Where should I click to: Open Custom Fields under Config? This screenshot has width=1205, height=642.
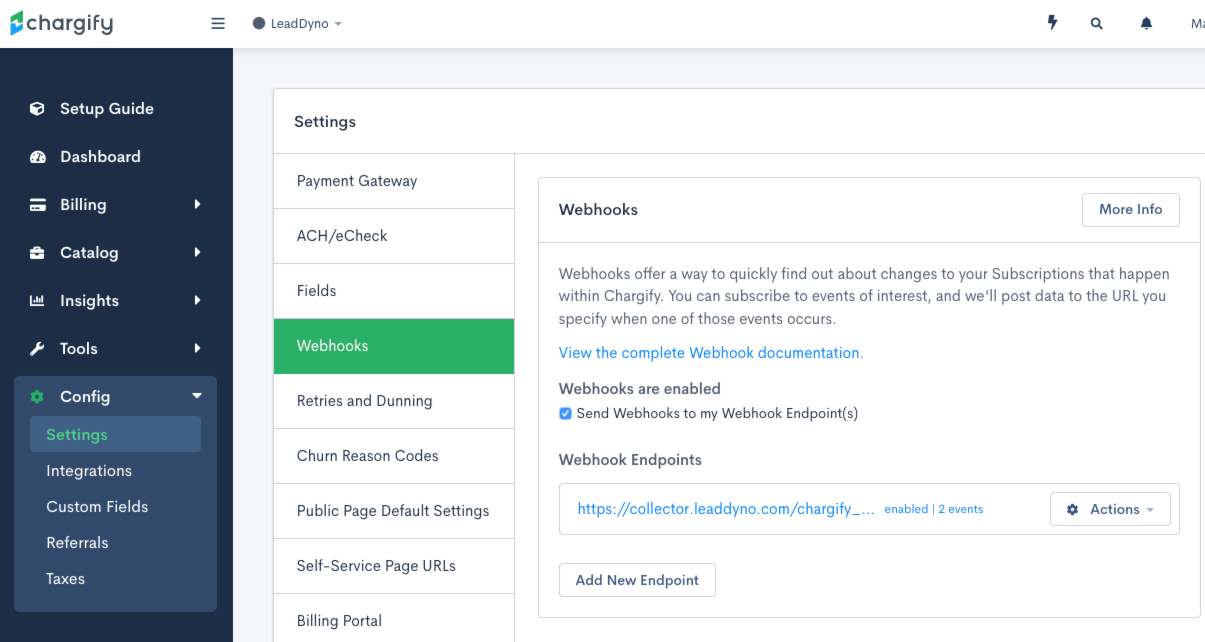(x=97, y=507)
